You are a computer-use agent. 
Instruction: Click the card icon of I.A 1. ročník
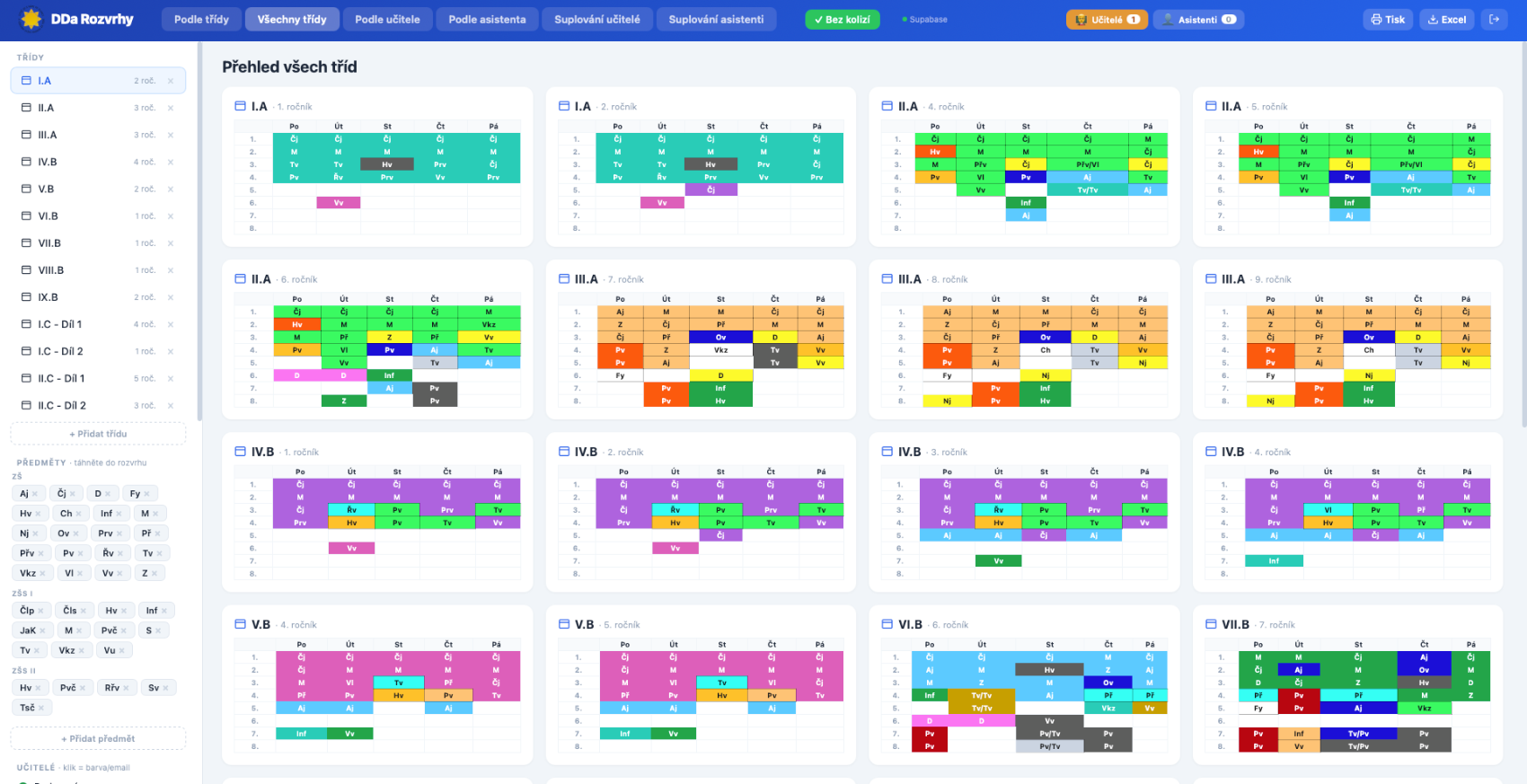pyautogui.click(x=240, y=106)
